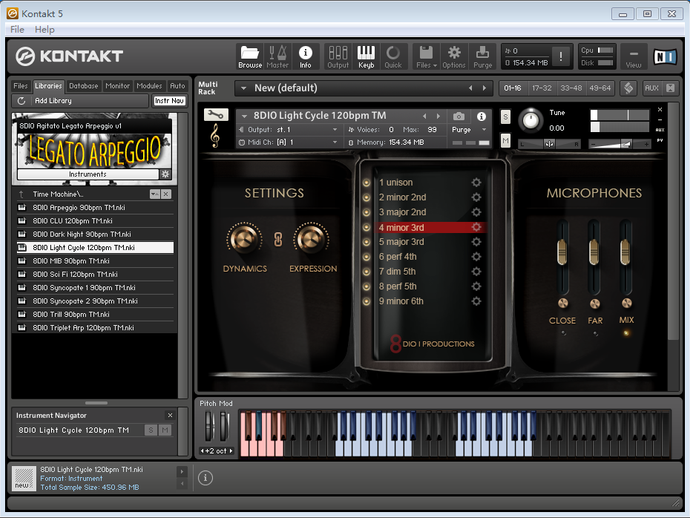Load 8DIO Sci Fi 120bpm TM.nki

coord(95,274)
